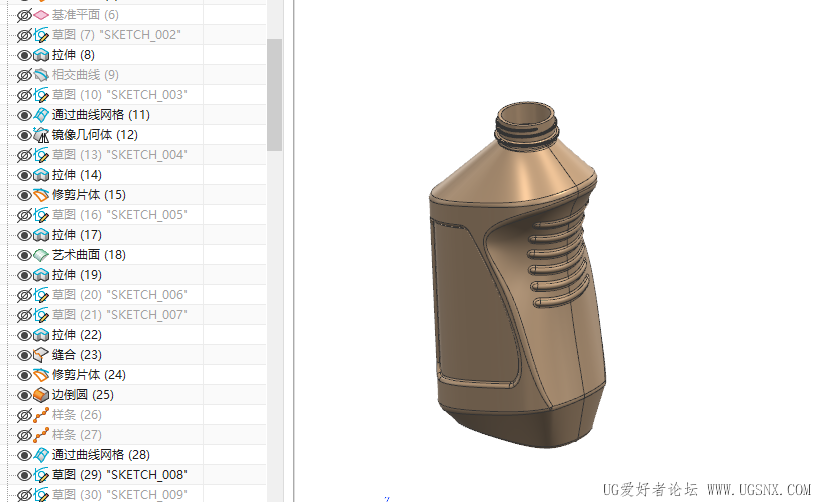This screenshot has width=816, height=502.
Task: Click the mirror geometry icon of 镜像几何体 (12)
Action: pyautogui.click(x=41, y=135)
